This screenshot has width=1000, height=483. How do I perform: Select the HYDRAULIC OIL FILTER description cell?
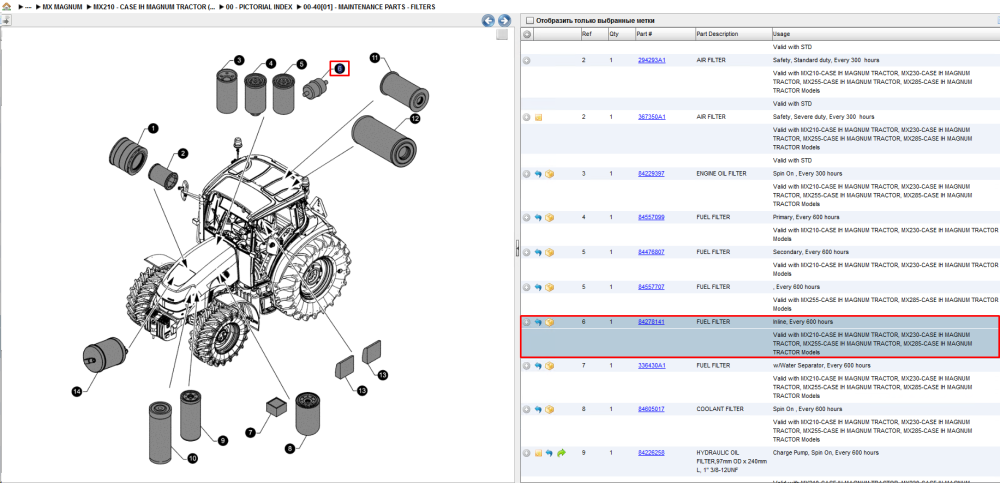pos(733,461)
